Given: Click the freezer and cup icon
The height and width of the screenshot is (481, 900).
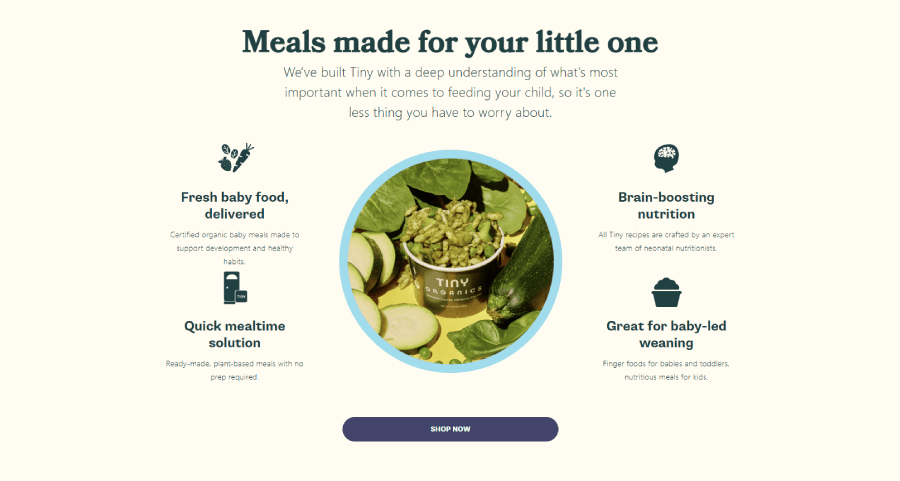Looking at the screenshot, I should [x=235, y=288].
